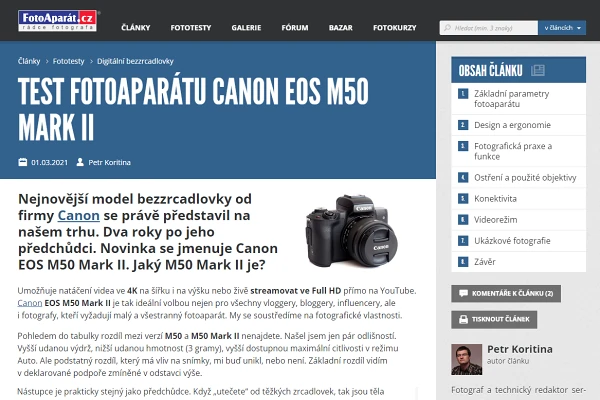Open the FOTOTESTY menu
600x400 pixels.
[191, 28]
